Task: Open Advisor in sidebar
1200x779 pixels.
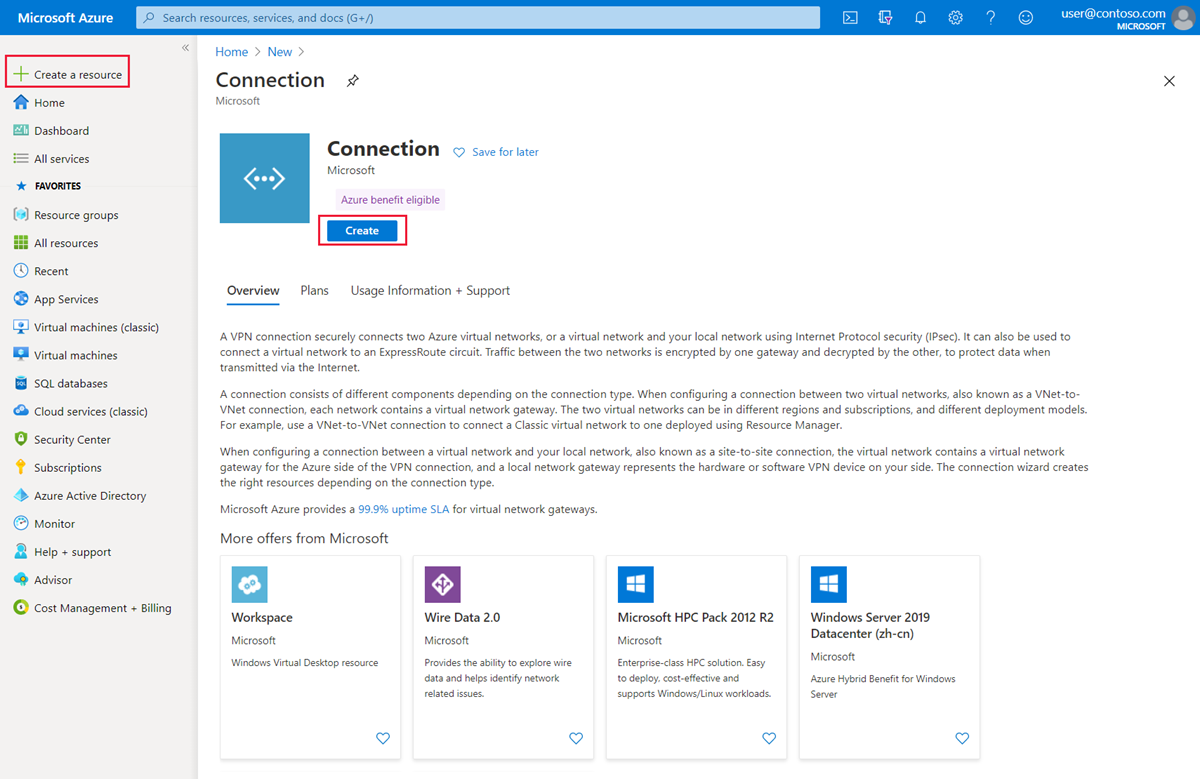Action: [43, 579]
